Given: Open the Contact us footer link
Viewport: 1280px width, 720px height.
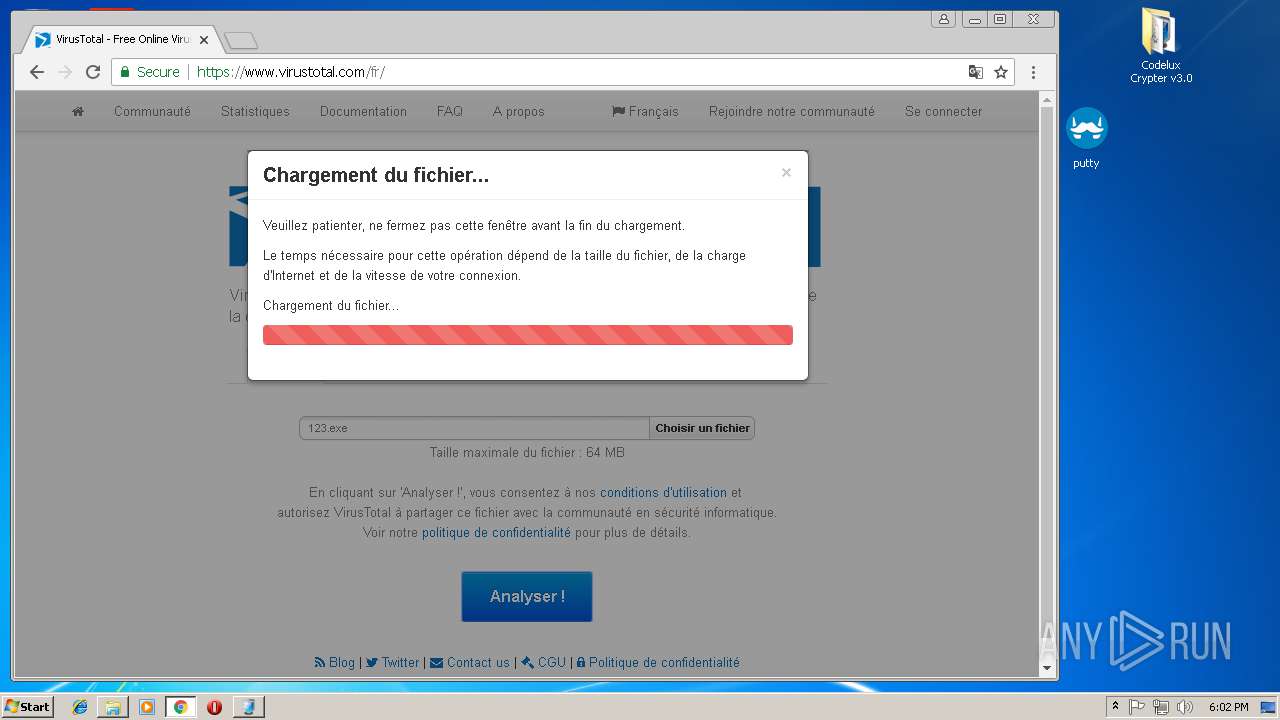Looking at the screenshot, I should coord(470,663).
